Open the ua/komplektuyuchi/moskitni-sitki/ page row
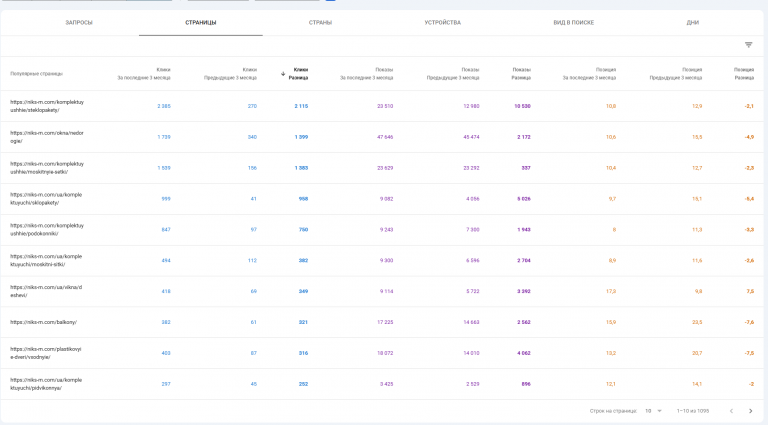The height and width of the screenshot is (425, 768). point(382,260)
